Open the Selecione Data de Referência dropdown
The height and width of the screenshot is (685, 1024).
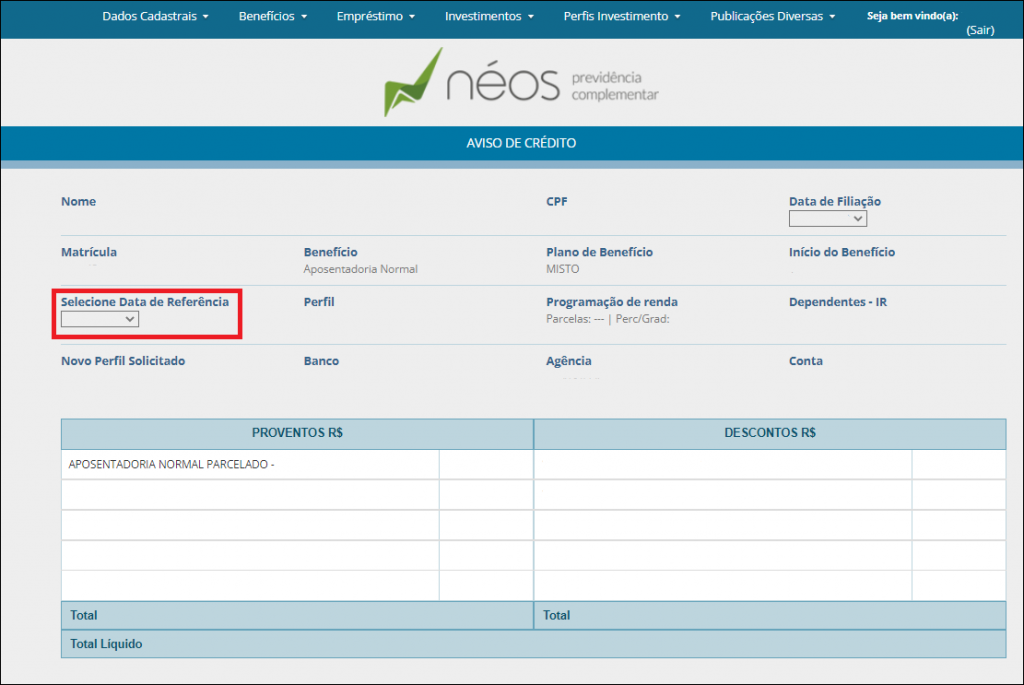100,319
